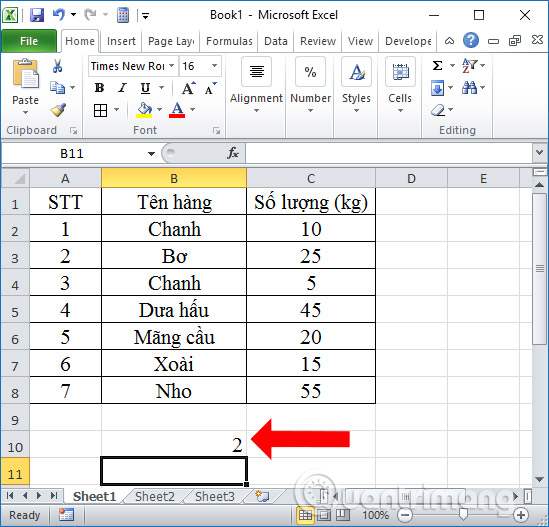This screenshot has height=527, width=549.
Task: Cut selection with the scissors icon
Action: tap(58, 66)
